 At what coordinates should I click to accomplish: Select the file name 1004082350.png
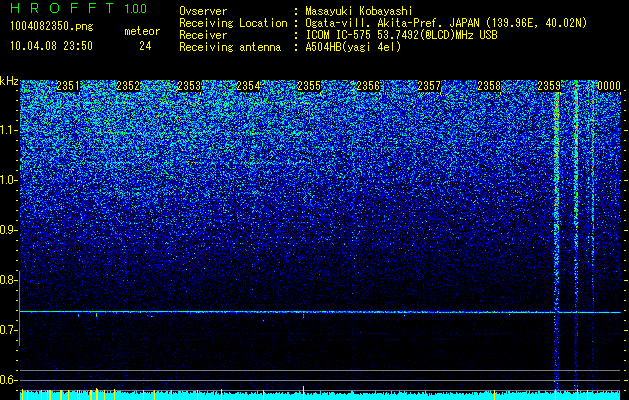coord(52,27)
